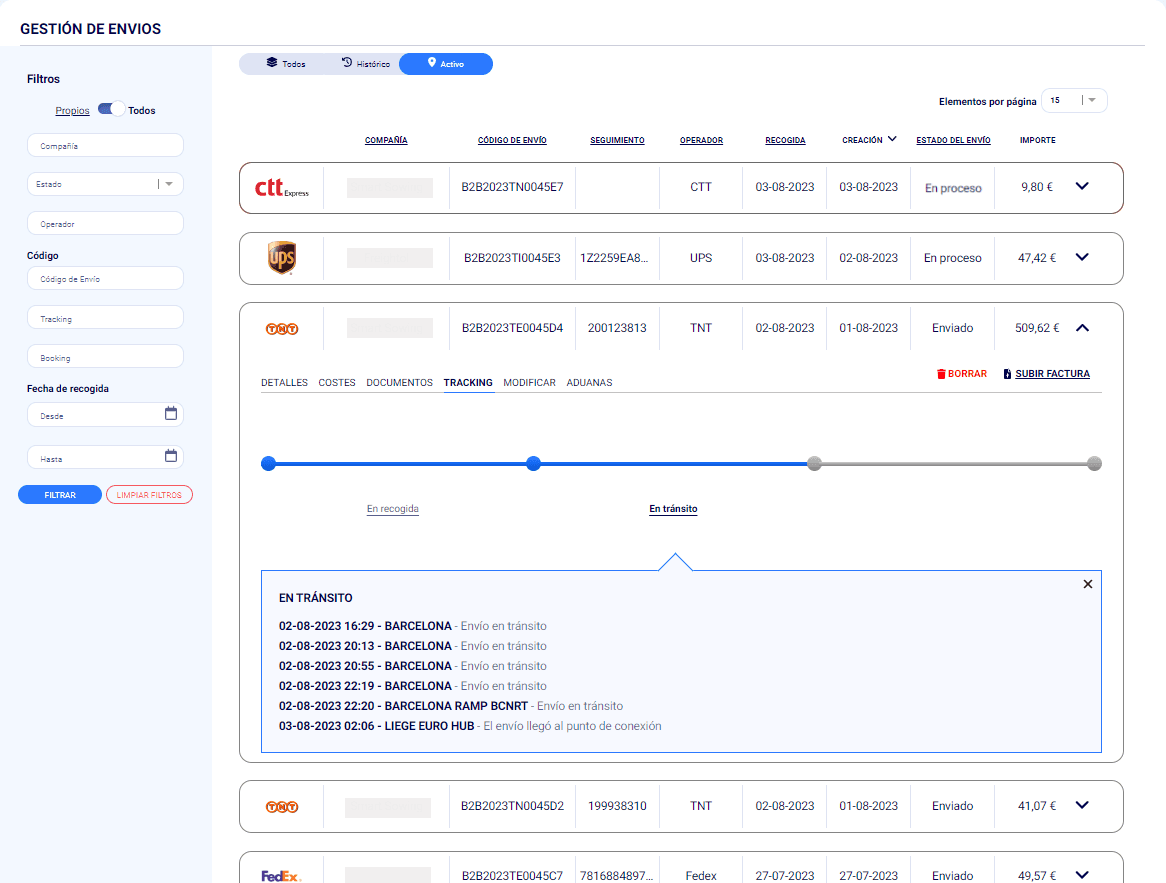Toggle the Propios/Todos switch
The height and width of the screenshot is (883, 1166).
112,109
